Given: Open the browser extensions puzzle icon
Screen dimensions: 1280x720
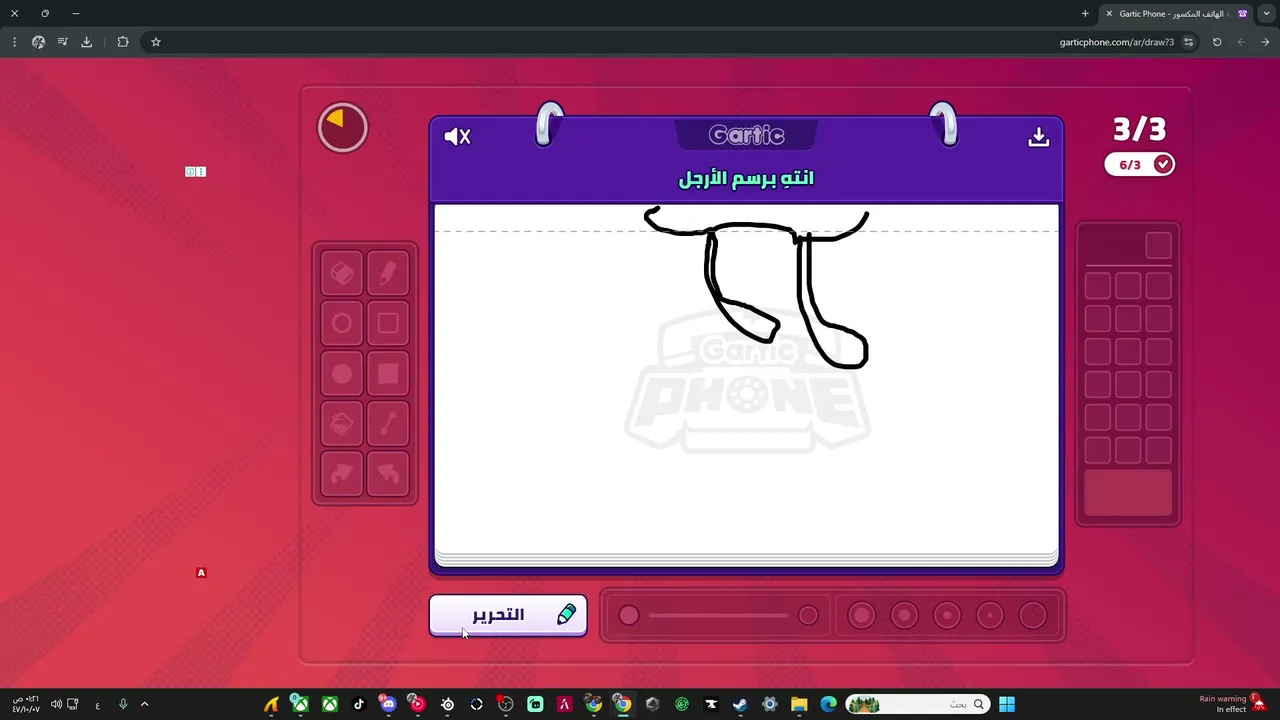Looking at the screenshot, I should pos(123,42).
